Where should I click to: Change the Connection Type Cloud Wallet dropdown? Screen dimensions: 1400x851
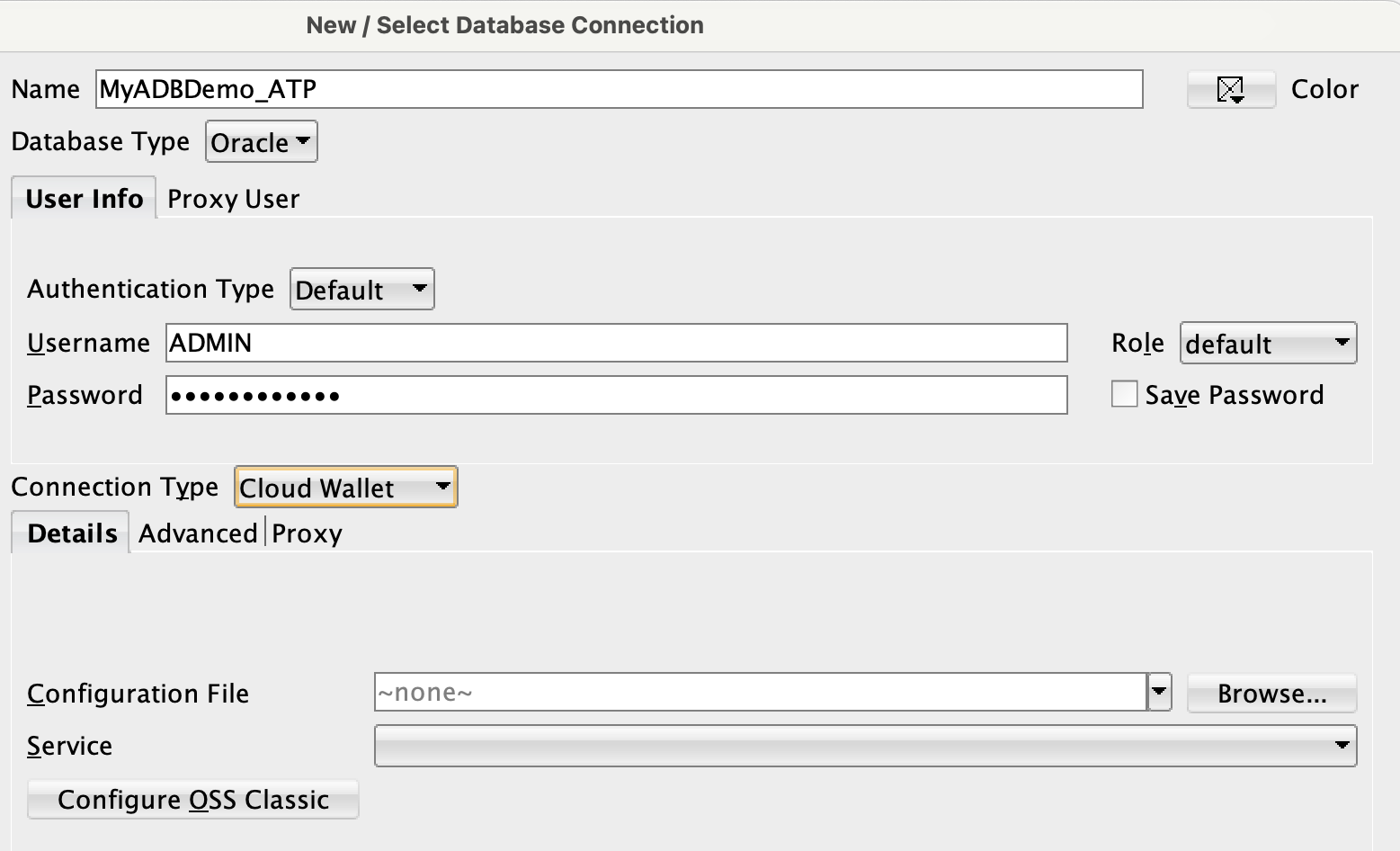pyautogui.click(x=345, y=487)
